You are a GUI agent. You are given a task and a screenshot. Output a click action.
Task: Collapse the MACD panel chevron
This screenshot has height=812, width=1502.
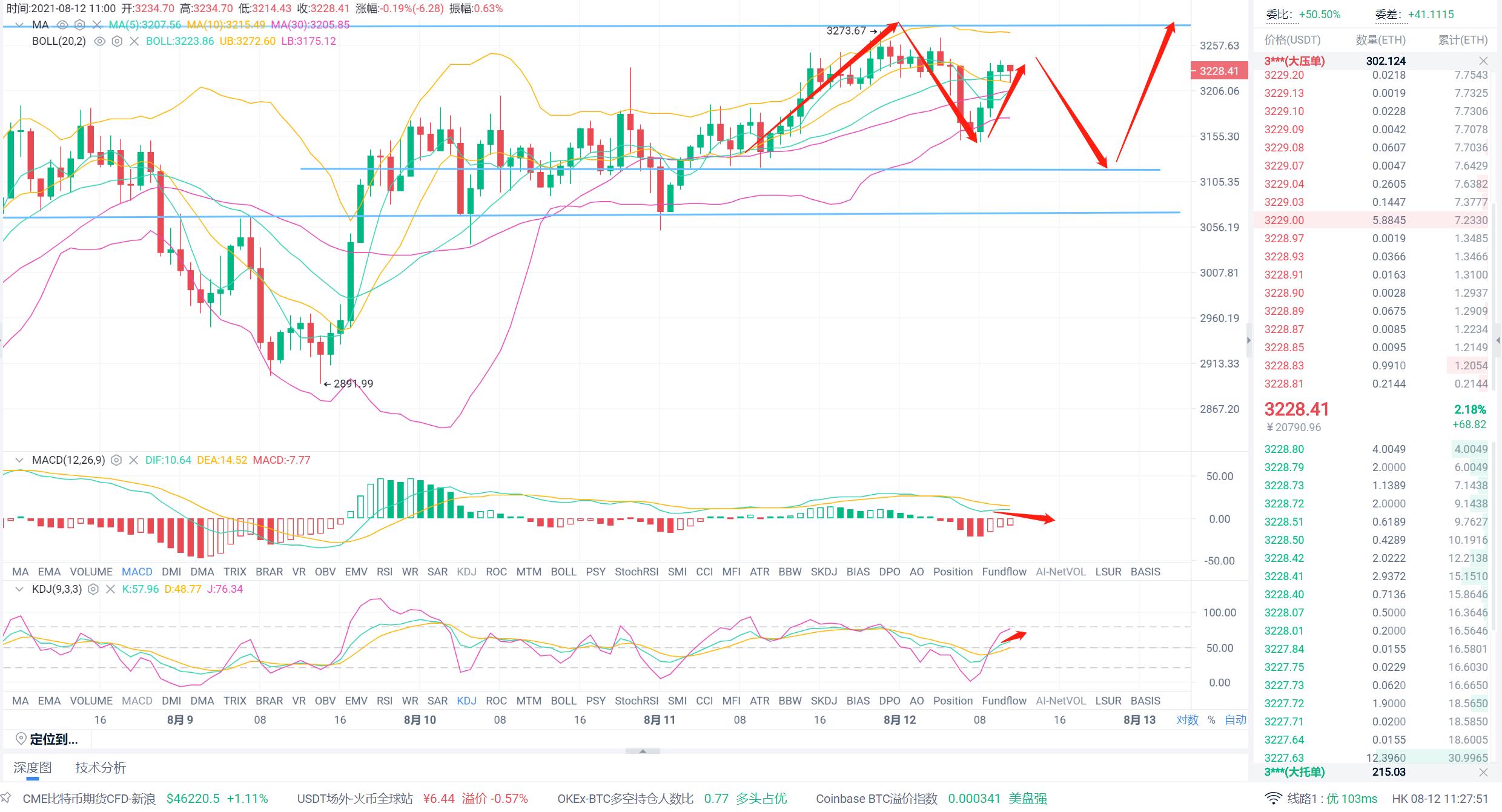click(x=19, y=460)
